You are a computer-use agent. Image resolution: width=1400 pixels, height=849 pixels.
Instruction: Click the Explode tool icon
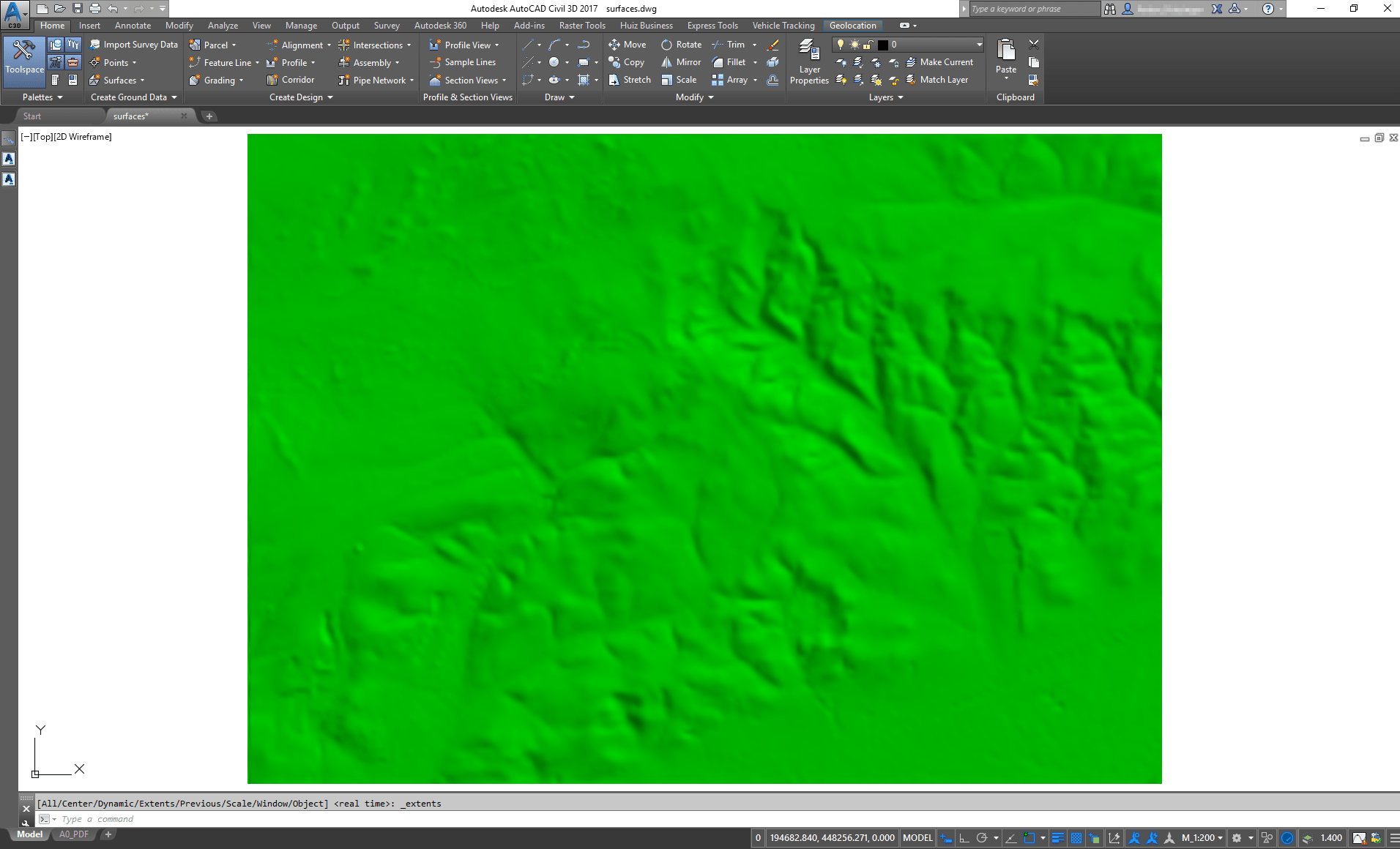[772, 62]
